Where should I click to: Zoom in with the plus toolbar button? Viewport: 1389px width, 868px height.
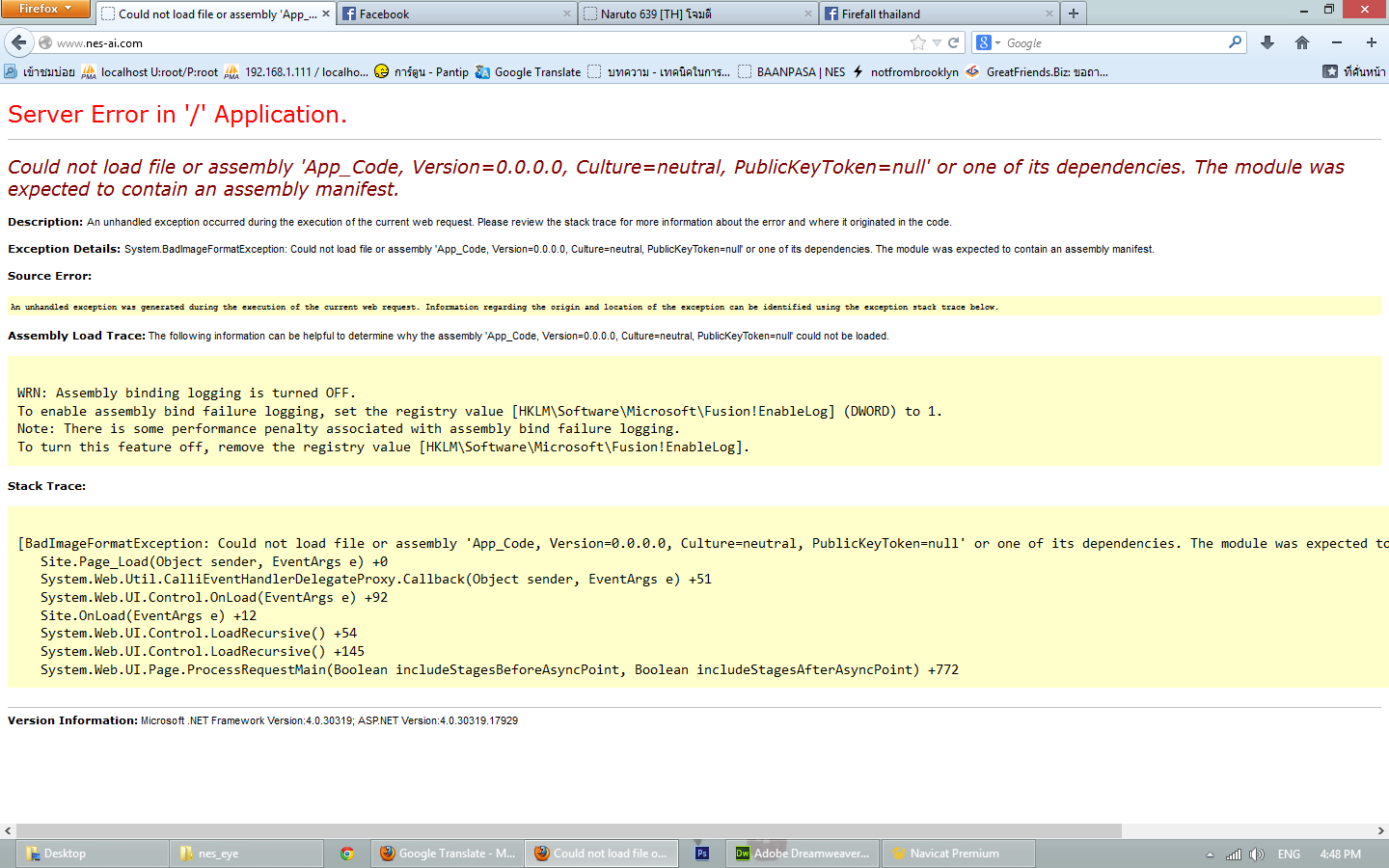coord(1371,42)
